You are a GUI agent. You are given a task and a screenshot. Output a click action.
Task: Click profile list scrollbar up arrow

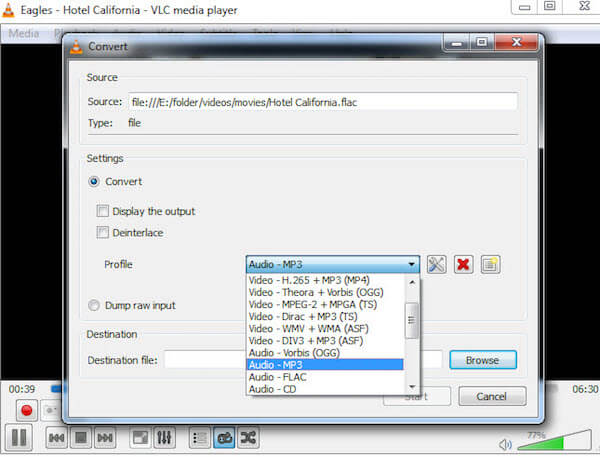(x=412, y=282)
